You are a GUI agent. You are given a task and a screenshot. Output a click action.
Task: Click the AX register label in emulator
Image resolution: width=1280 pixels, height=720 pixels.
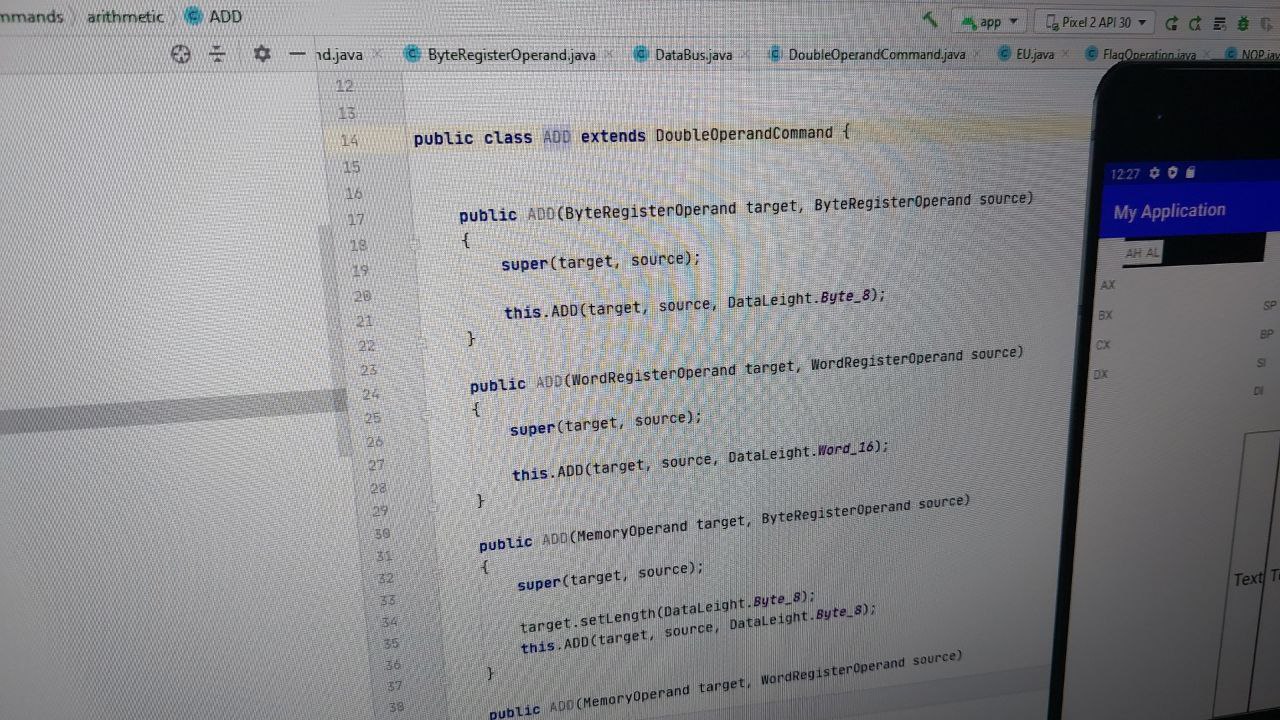coord(1107,286)
